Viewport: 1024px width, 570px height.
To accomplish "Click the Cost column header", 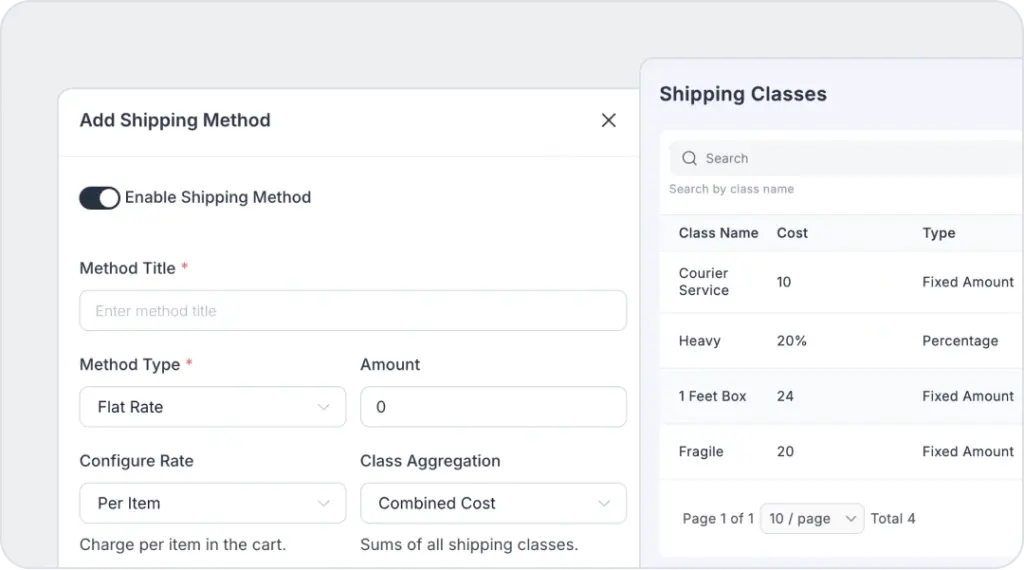I will point(792,233).
